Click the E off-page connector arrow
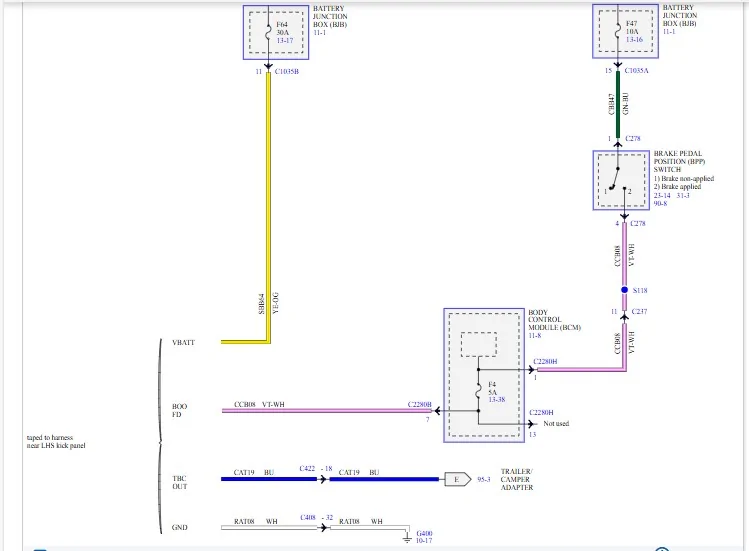Viewport: 749px width, 551px height. (458, 479)
